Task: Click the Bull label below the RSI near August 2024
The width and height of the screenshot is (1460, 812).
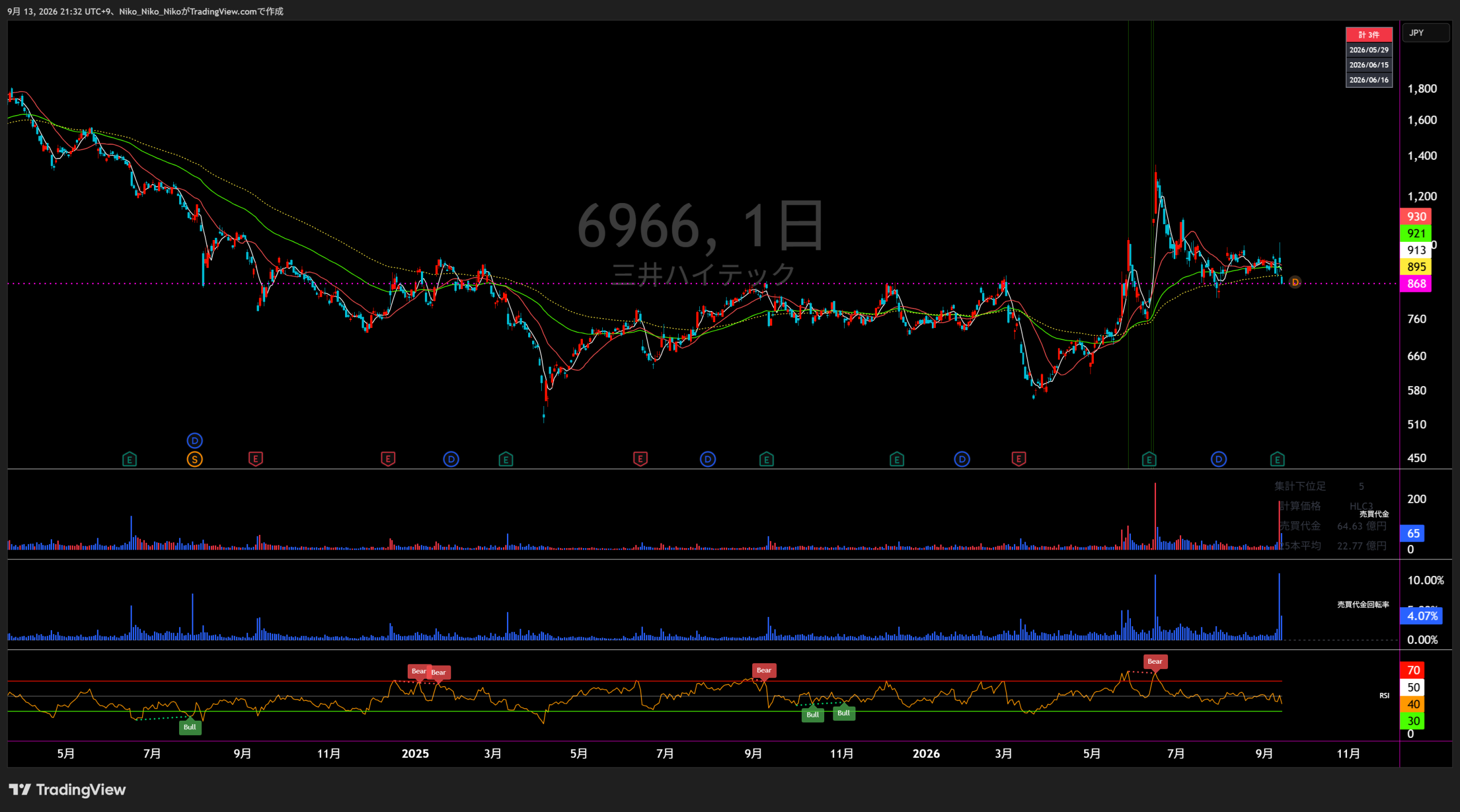Action: point(190,727)
